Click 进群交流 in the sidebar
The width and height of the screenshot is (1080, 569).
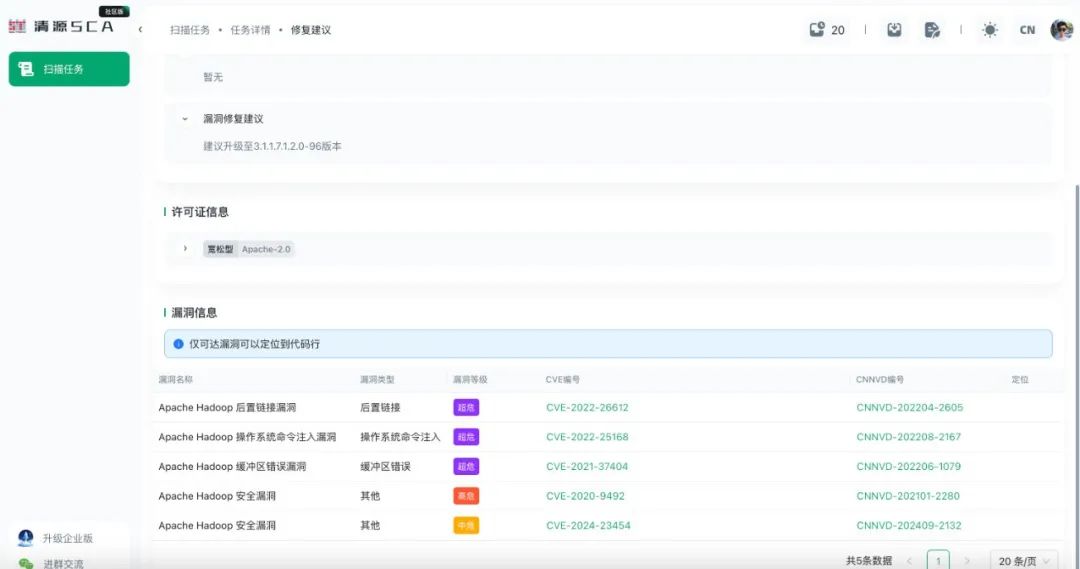63,563
